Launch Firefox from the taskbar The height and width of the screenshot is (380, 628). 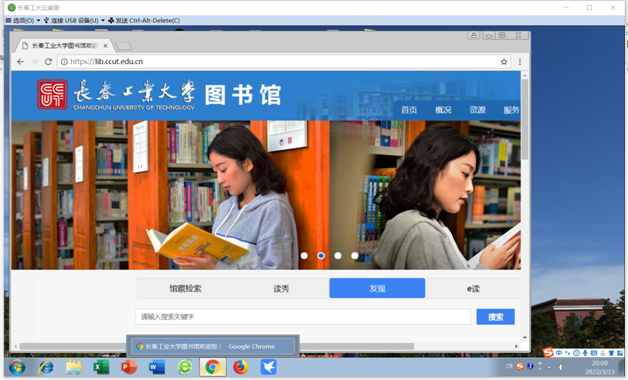(x=240, y=367)
